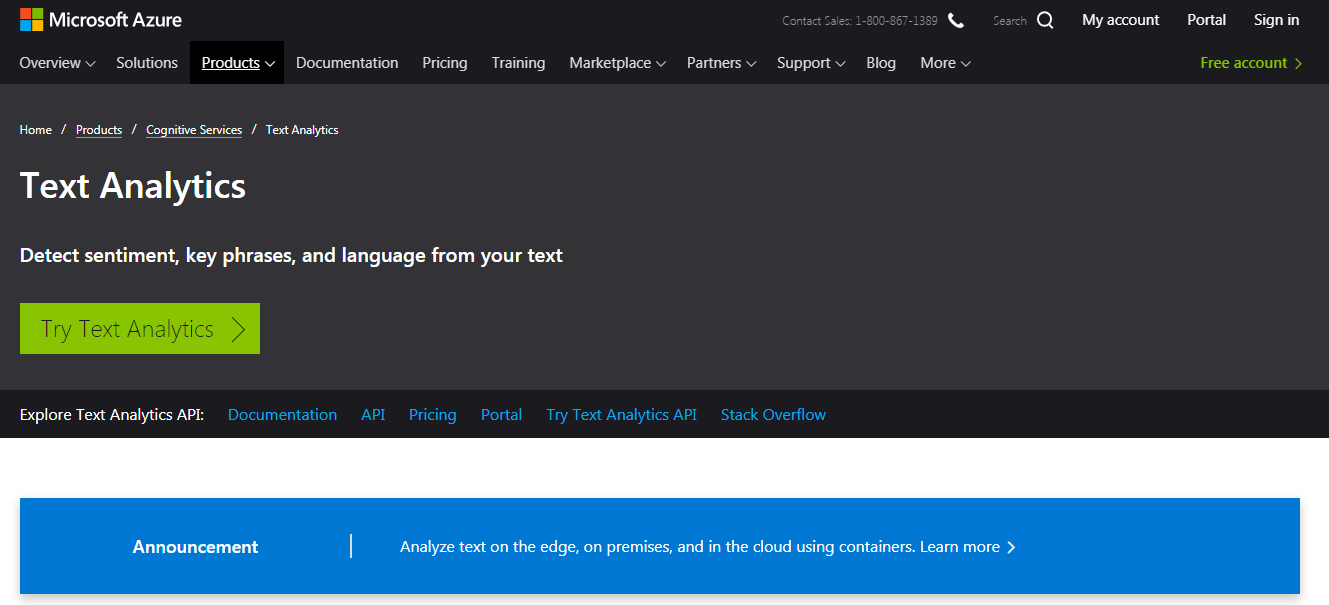Expand the Partners dropdown menu

tap(721, 63)
